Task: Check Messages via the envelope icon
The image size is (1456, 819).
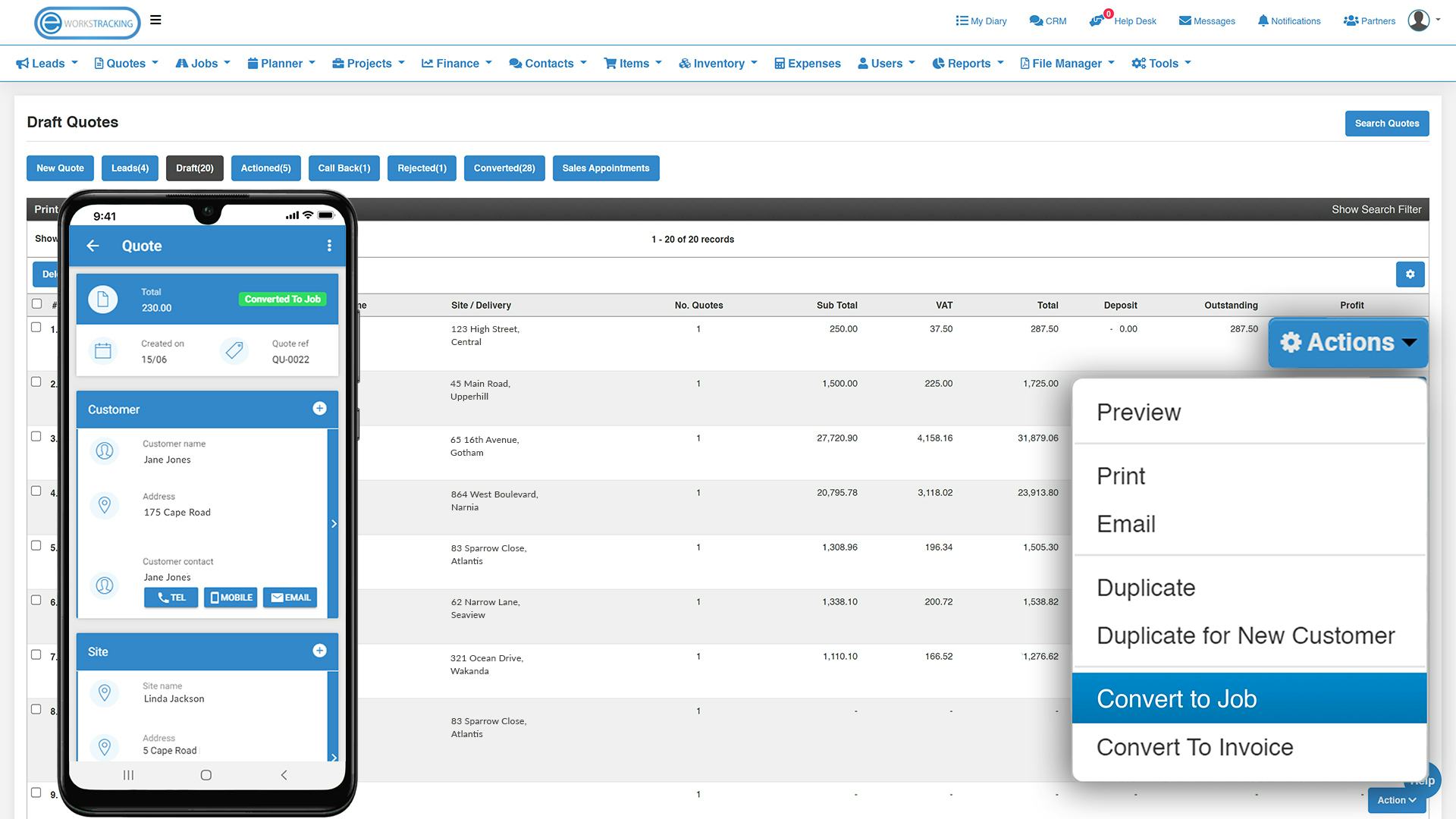Action: point(1207,20)
